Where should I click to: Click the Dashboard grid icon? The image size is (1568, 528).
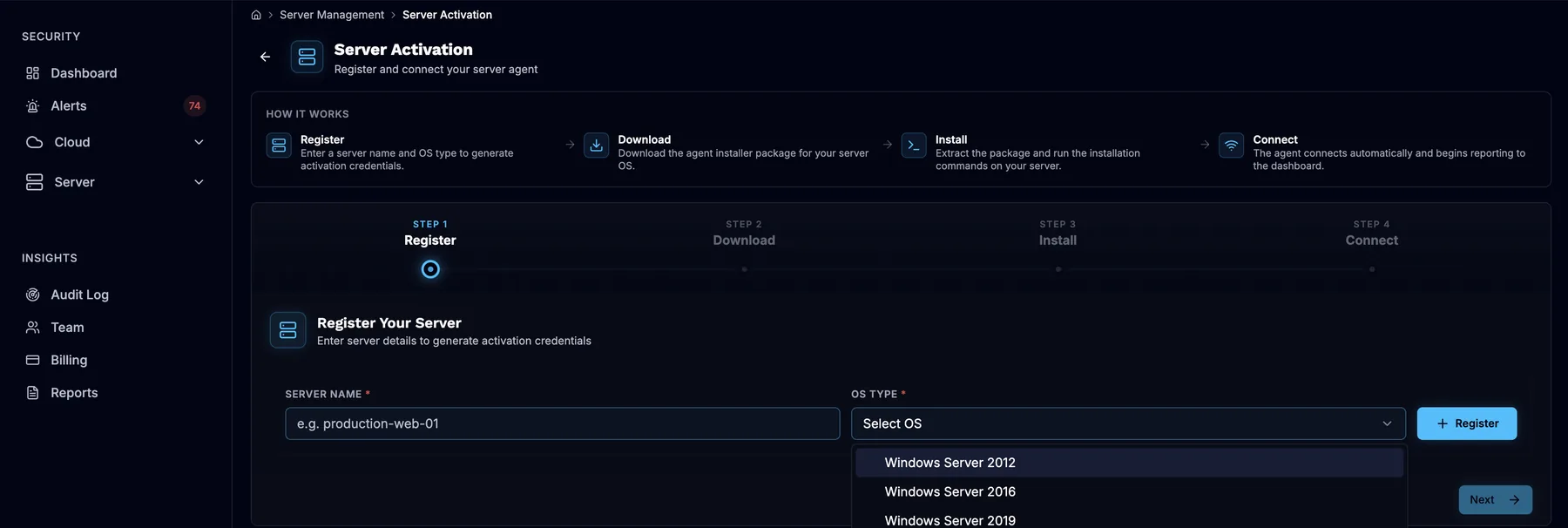[x=33, y=73]
